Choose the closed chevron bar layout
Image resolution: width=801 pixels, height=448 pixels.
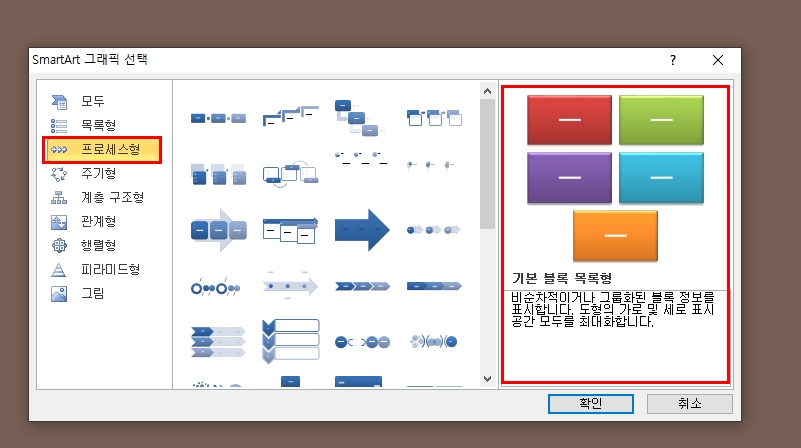tap(434, 287)
